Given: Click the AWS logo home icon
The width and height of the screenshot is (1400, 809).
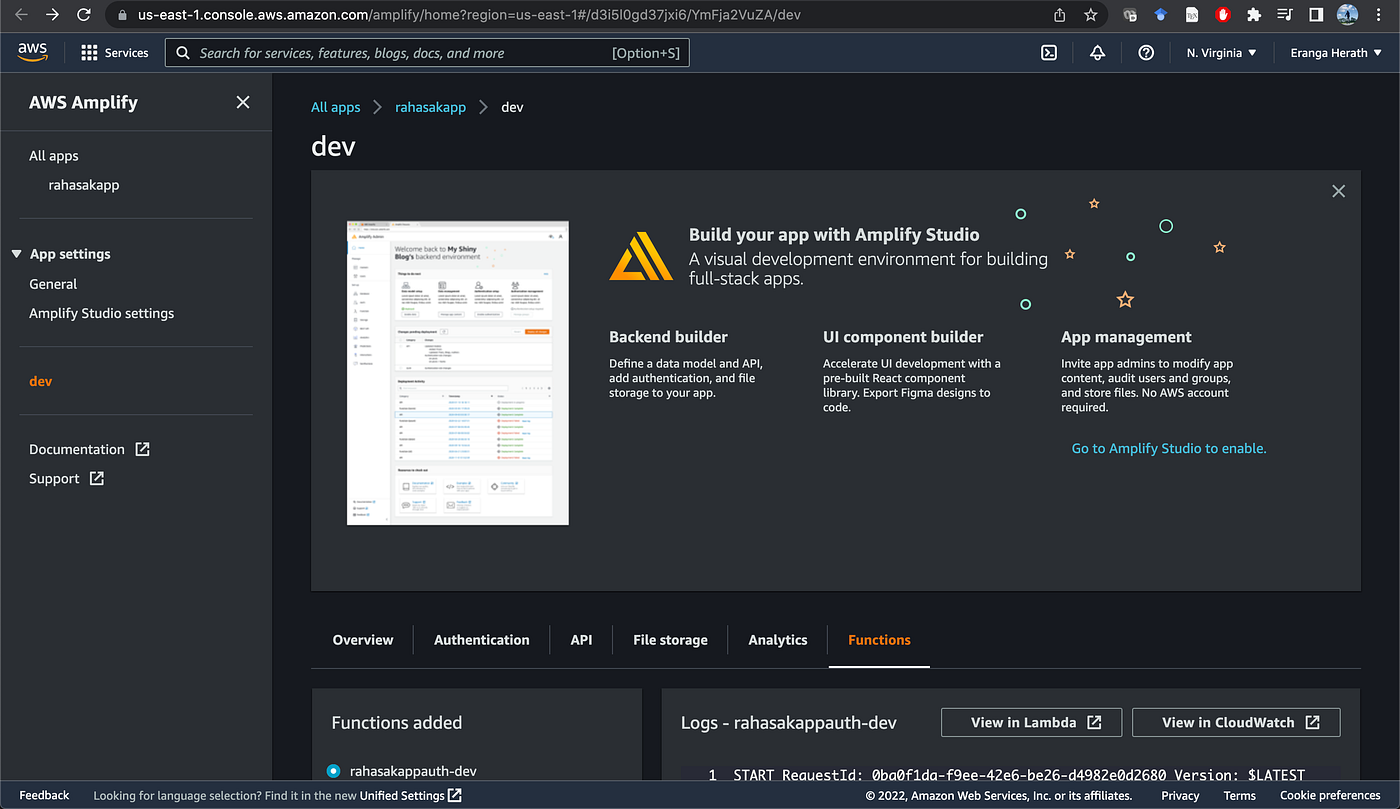Looking at the screenshot, I should tap(33, 53).
